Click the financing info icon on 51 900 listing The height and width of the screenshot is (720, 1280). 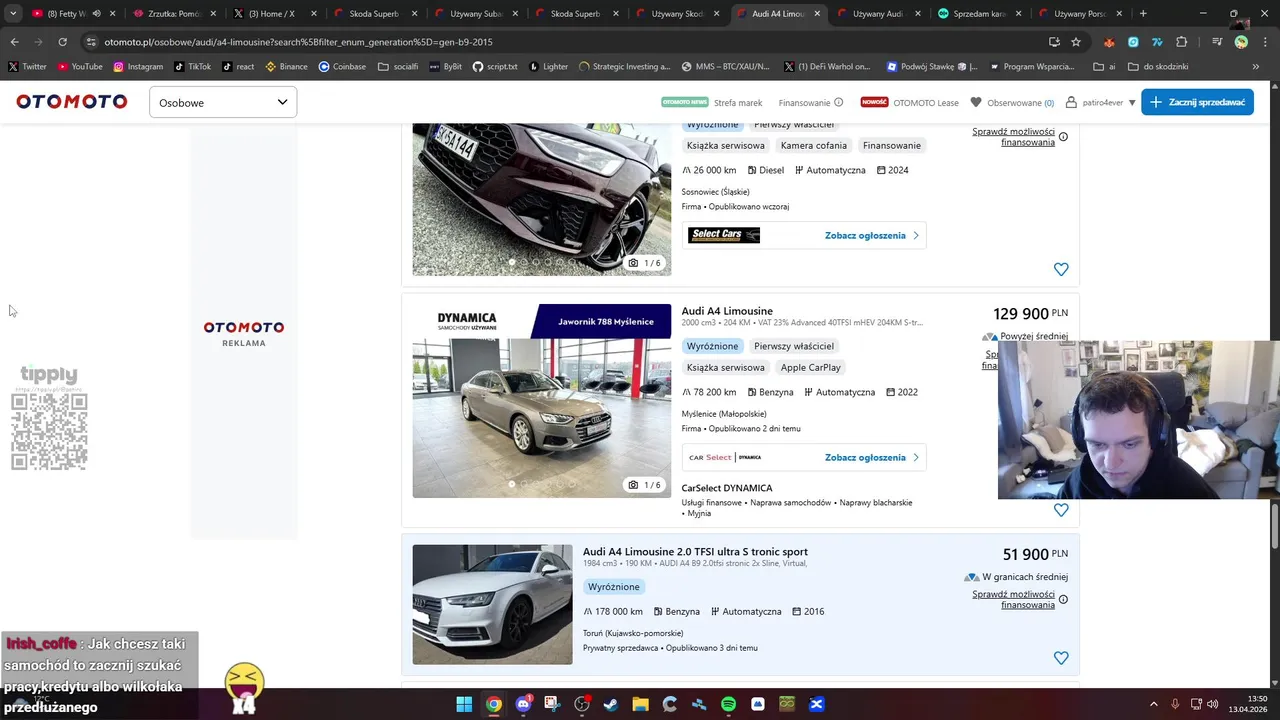point(1063,600)
